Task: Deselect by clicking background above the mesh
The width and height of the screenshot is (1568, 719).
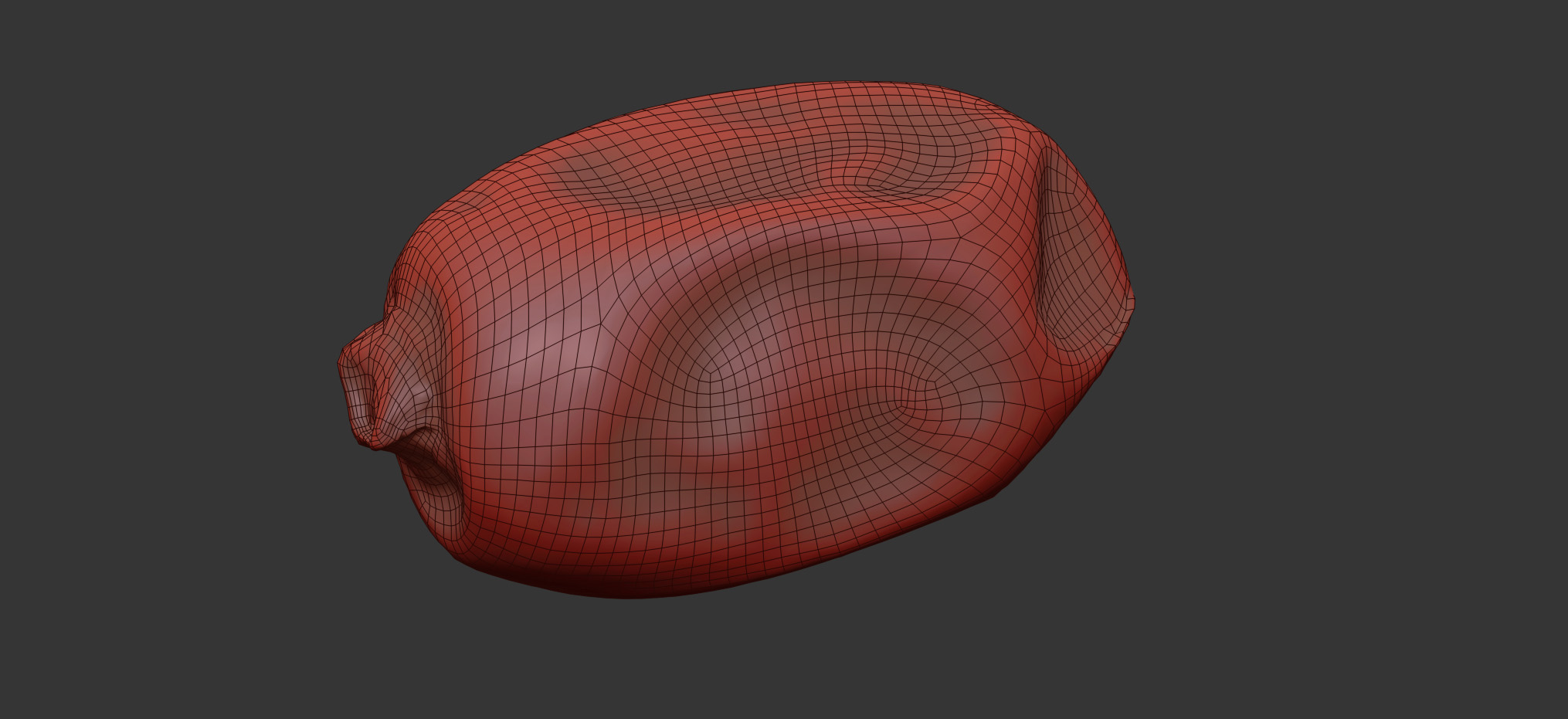Action: [772, 39]
